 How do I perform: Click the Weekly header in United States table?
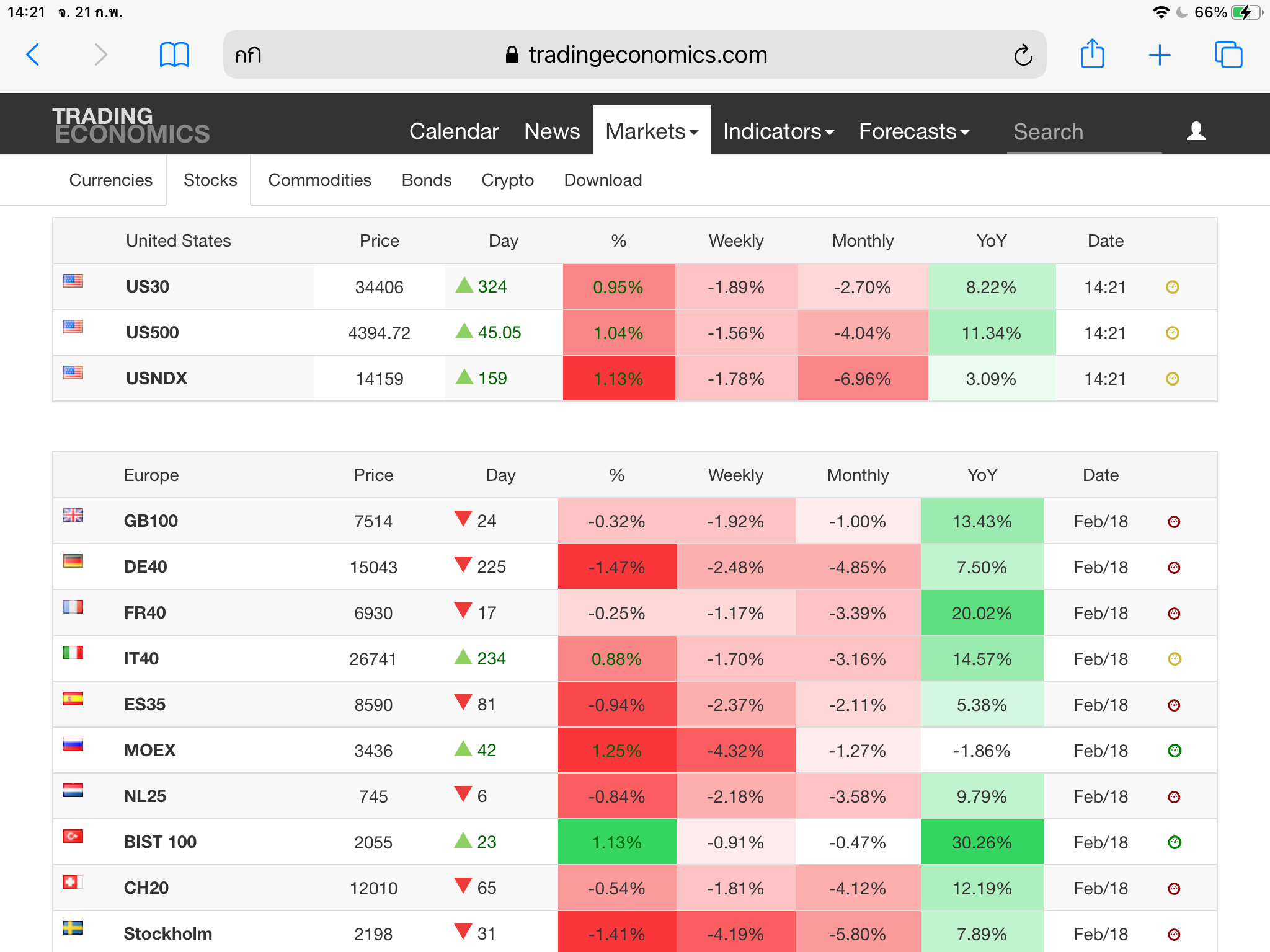pyautogui.click(x=736, y=240)
